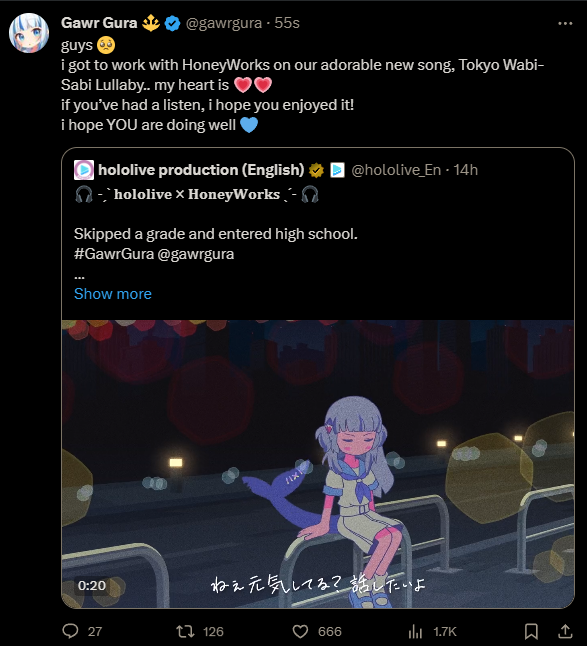Like the tweet with heart icon
This screenshot has width=587, height=646.
(300, 631)
